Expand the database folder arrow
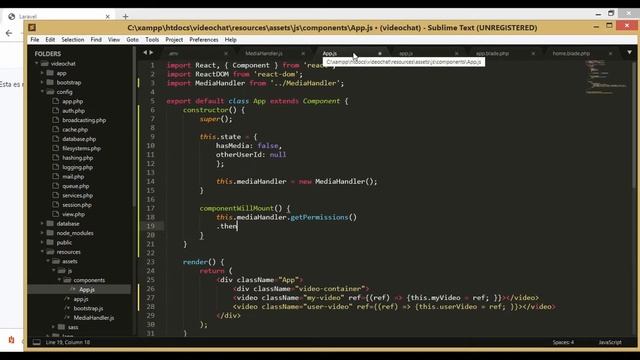 click(42, 224)
